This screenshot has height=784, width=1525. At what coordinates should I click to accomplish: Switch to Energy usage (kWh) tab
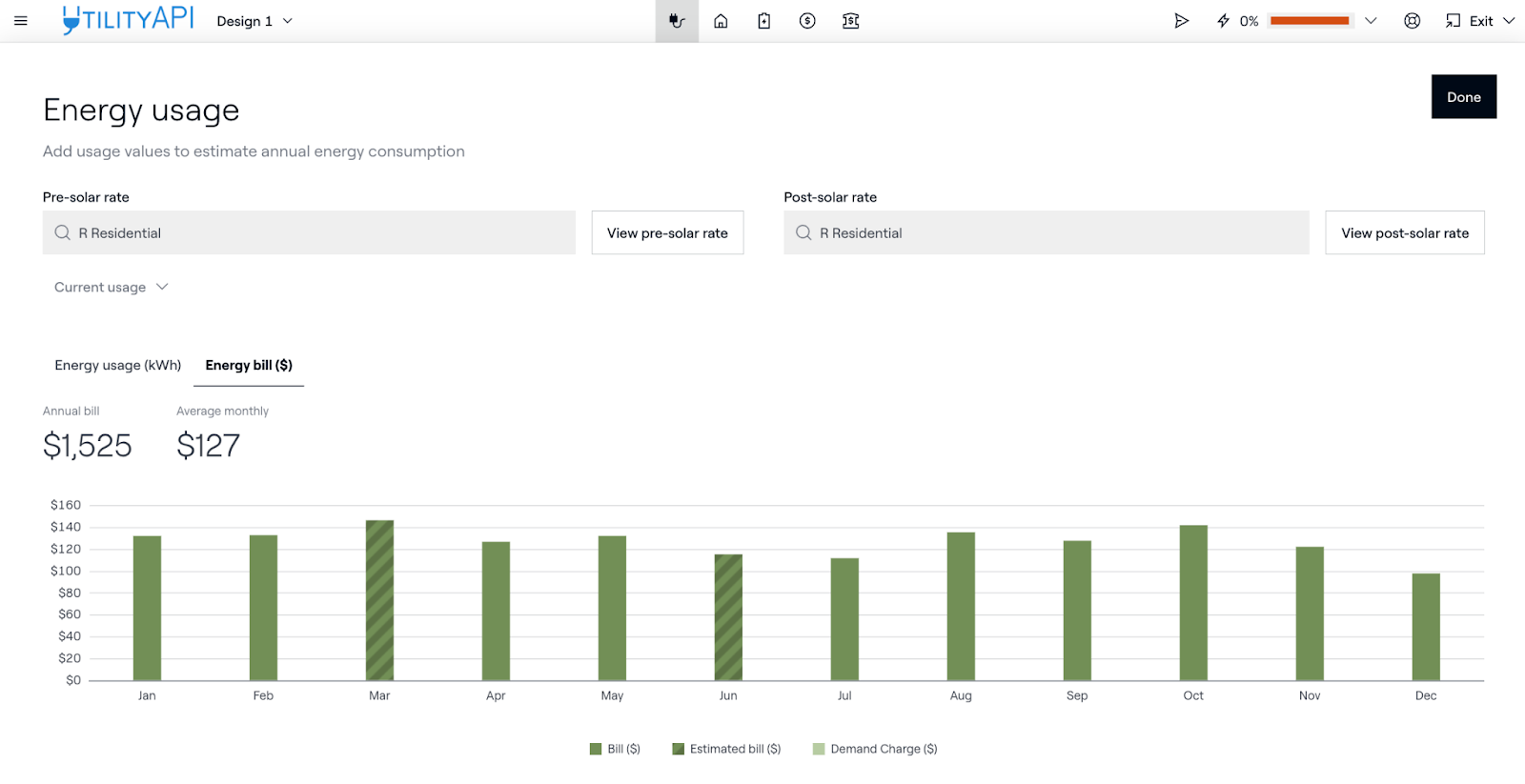[117, 365]
